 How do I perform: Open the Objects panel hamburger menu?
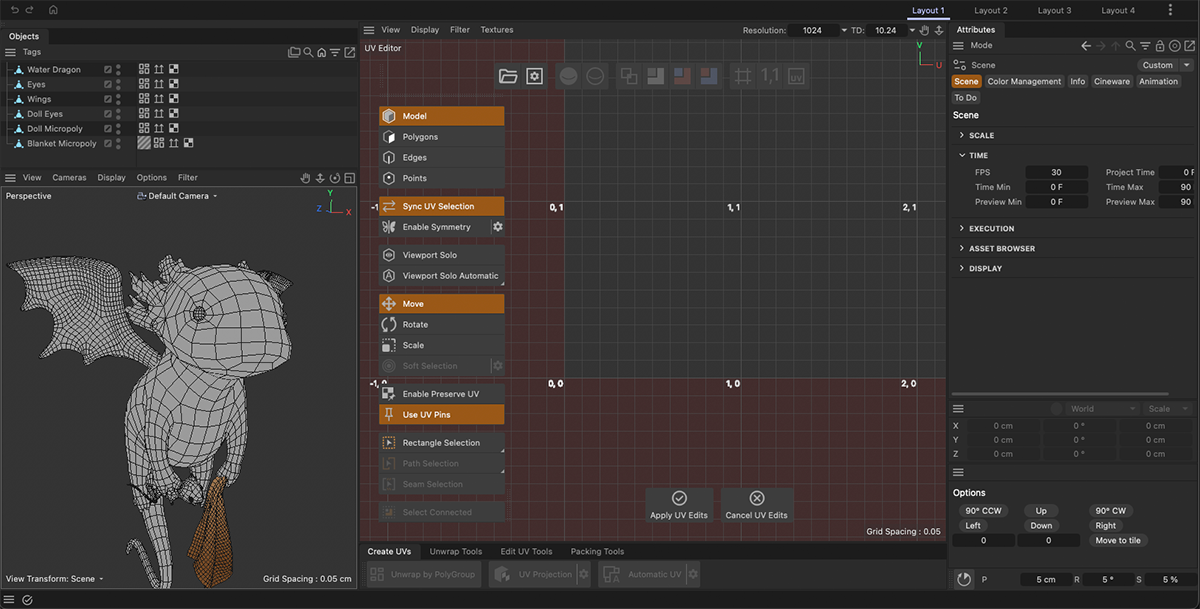[x=11, y=52]
